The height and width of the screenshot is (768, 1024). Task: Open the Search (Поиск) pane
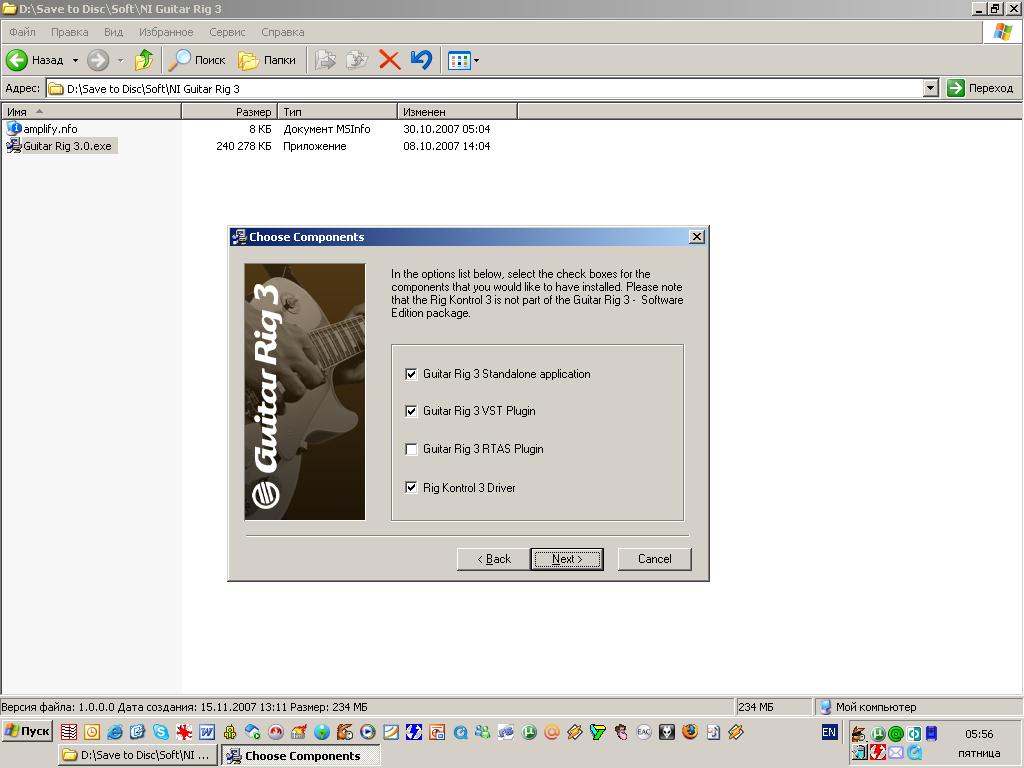197,60
